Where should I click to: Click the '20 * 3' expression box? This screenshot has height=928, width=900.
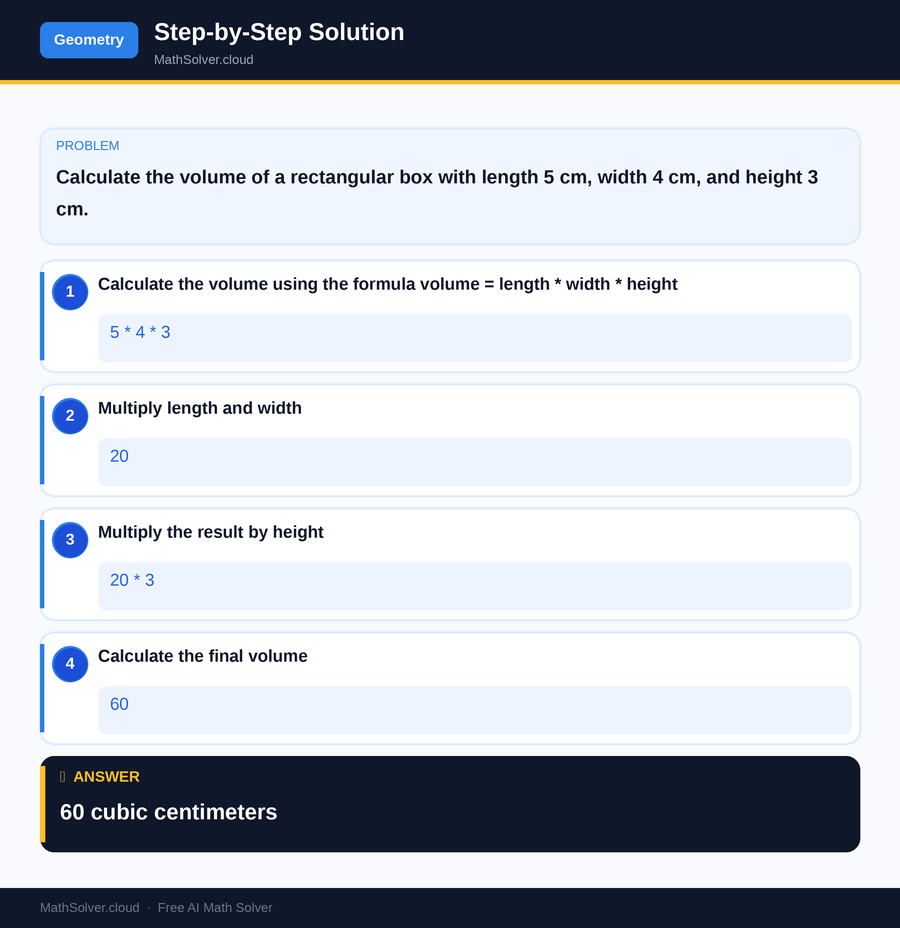click(474, 586)
